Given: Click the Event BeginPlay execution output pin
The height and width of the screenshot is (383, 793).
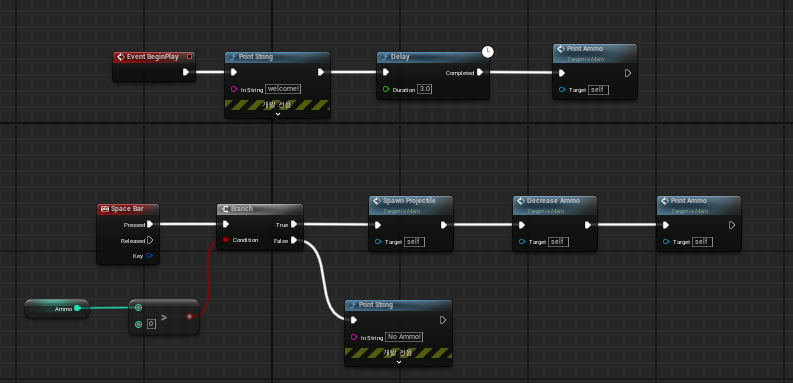Looking at the screenshot, I should tap(186, 72).
